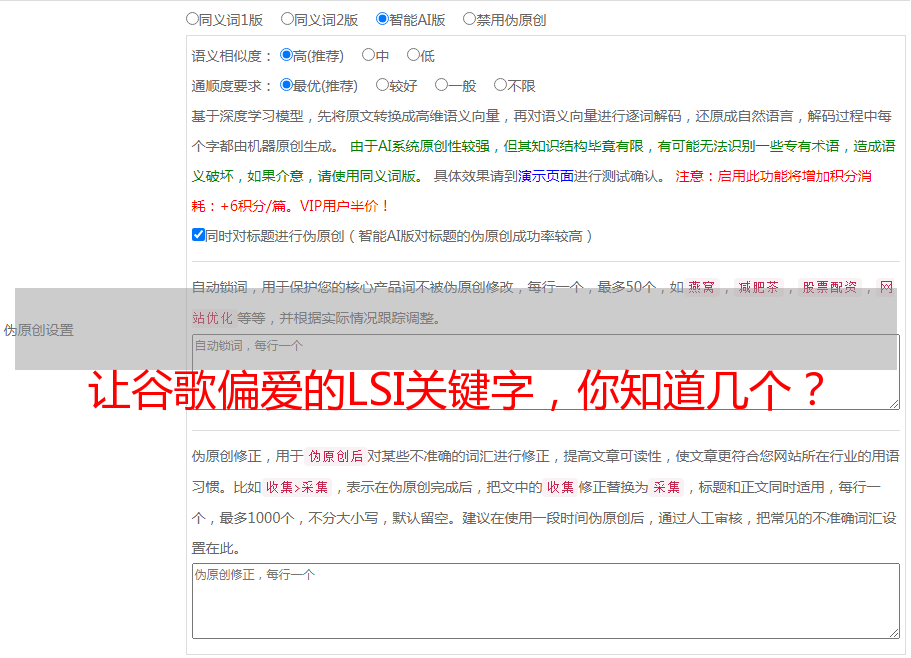Select the 同义词2版 radio option
Screen dimensions: 911x658
[x=287, y=19]
